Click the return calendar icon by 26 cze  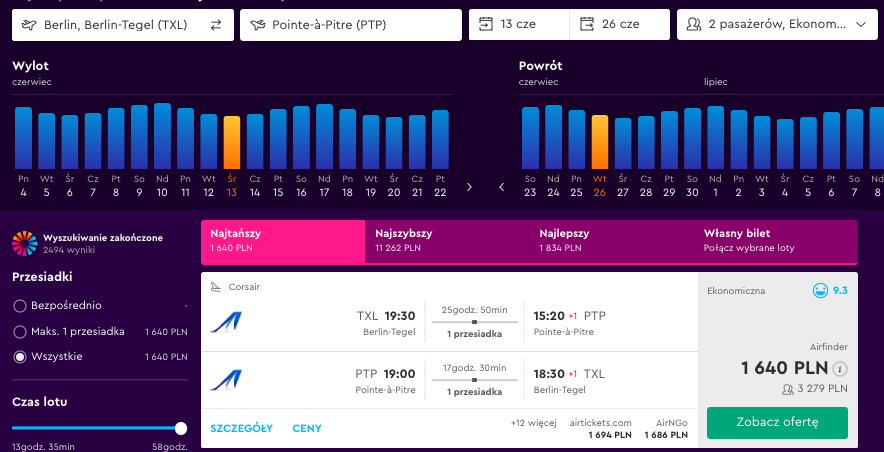coord(587,24)
